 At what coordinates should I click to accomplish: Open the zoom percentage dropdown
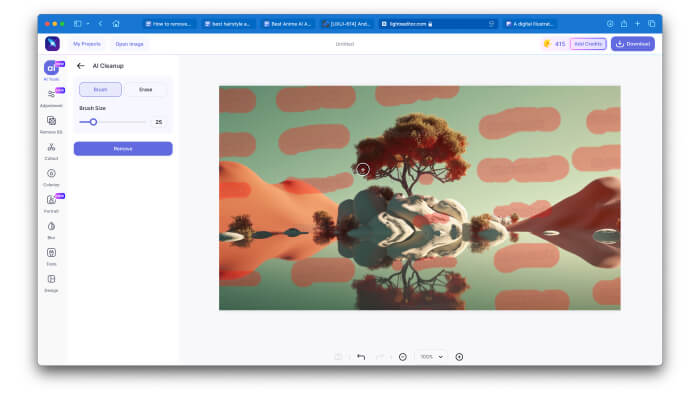coord(431,356)
